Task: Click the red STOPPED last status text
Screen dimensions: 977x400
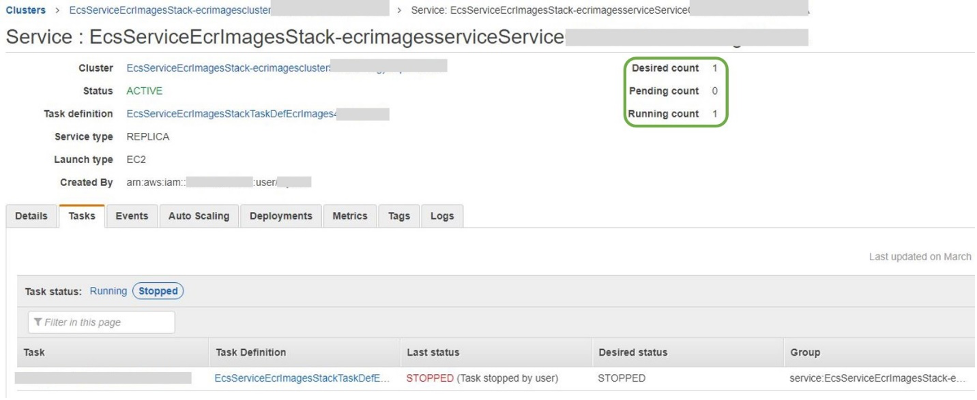Action: pos(430,378)
